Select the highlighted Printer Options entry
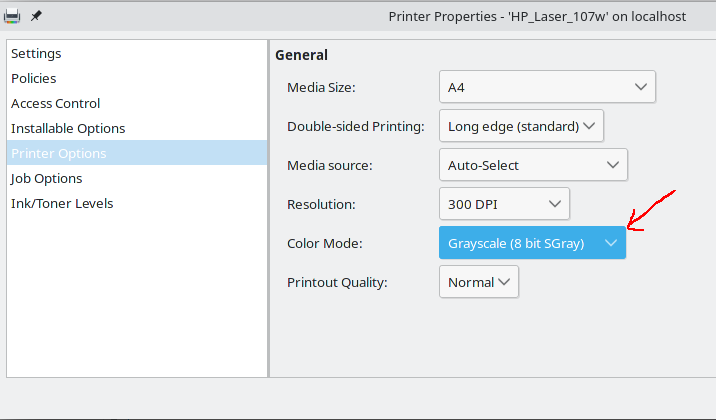716x420 pixels. coord(59,153)
